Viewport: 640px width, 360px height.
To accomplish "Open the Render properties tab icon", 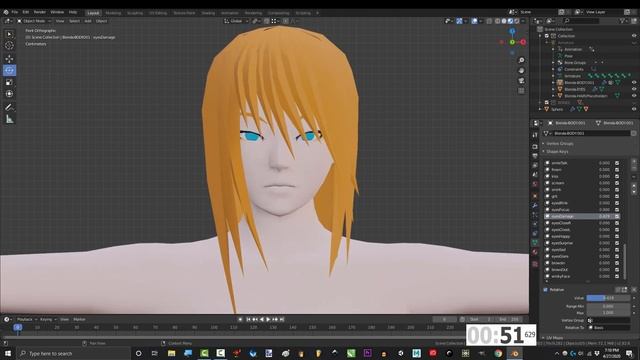I will tap(535, 146).
